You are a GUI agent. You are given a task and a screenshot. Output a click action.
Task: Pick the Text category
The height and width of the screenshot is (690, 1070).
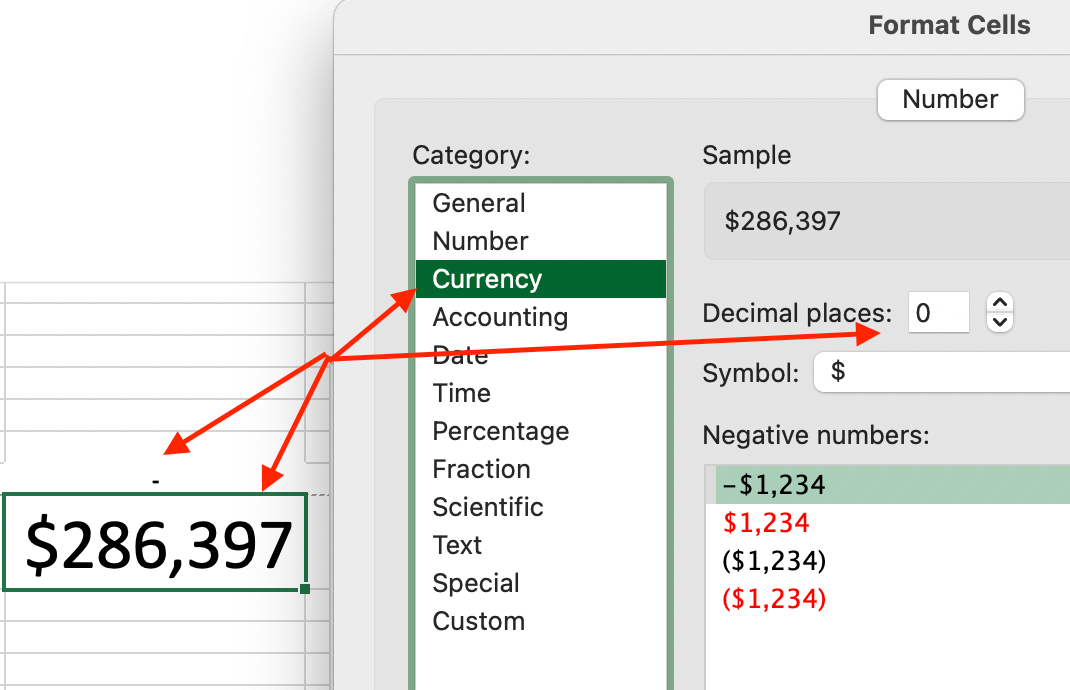(x=457, y=545)
